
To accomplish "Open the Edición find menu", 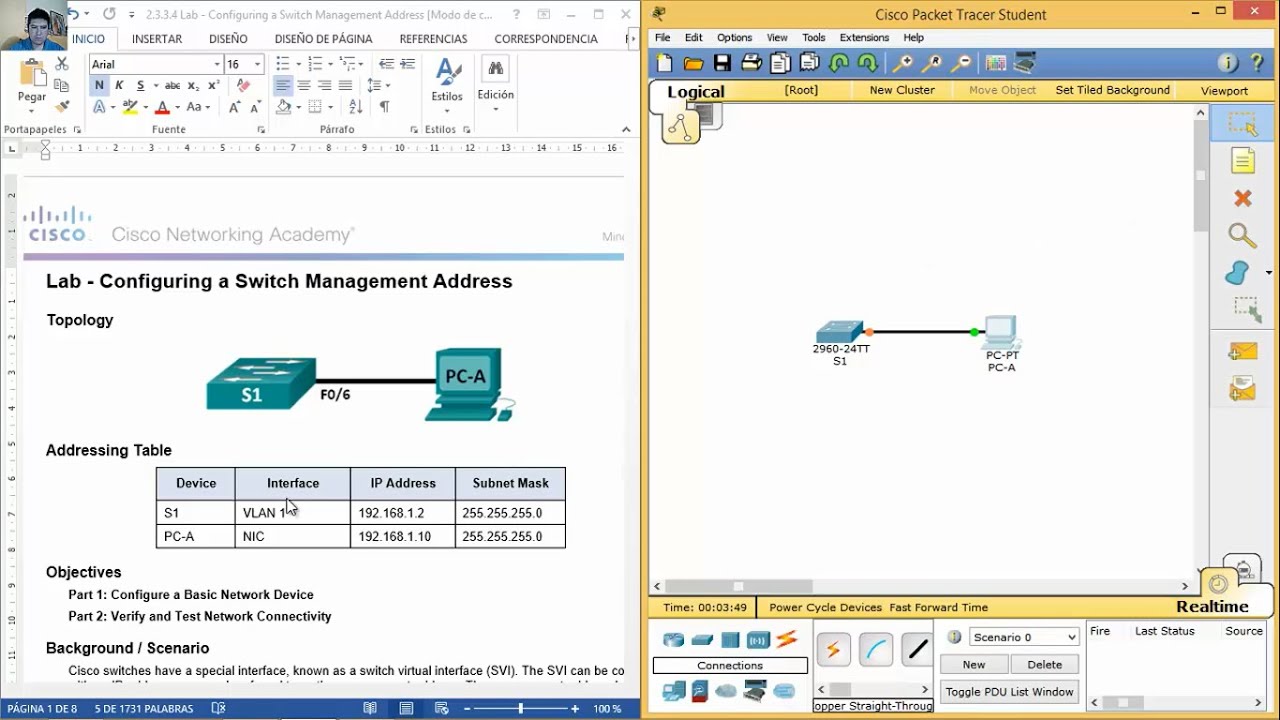I will tap(495, 84).
